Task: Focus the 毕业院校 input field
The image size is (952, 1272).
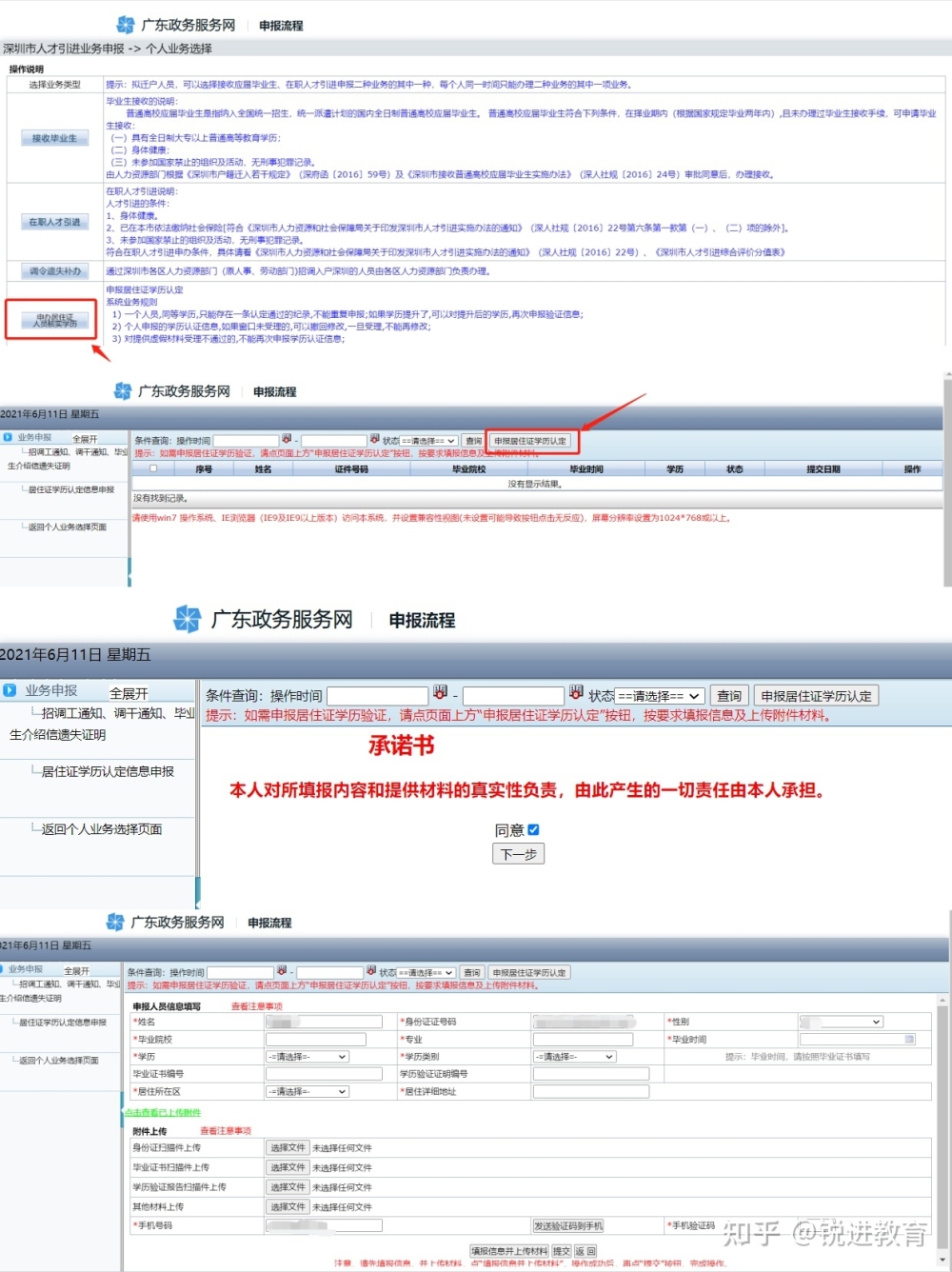Action: 315,1040
